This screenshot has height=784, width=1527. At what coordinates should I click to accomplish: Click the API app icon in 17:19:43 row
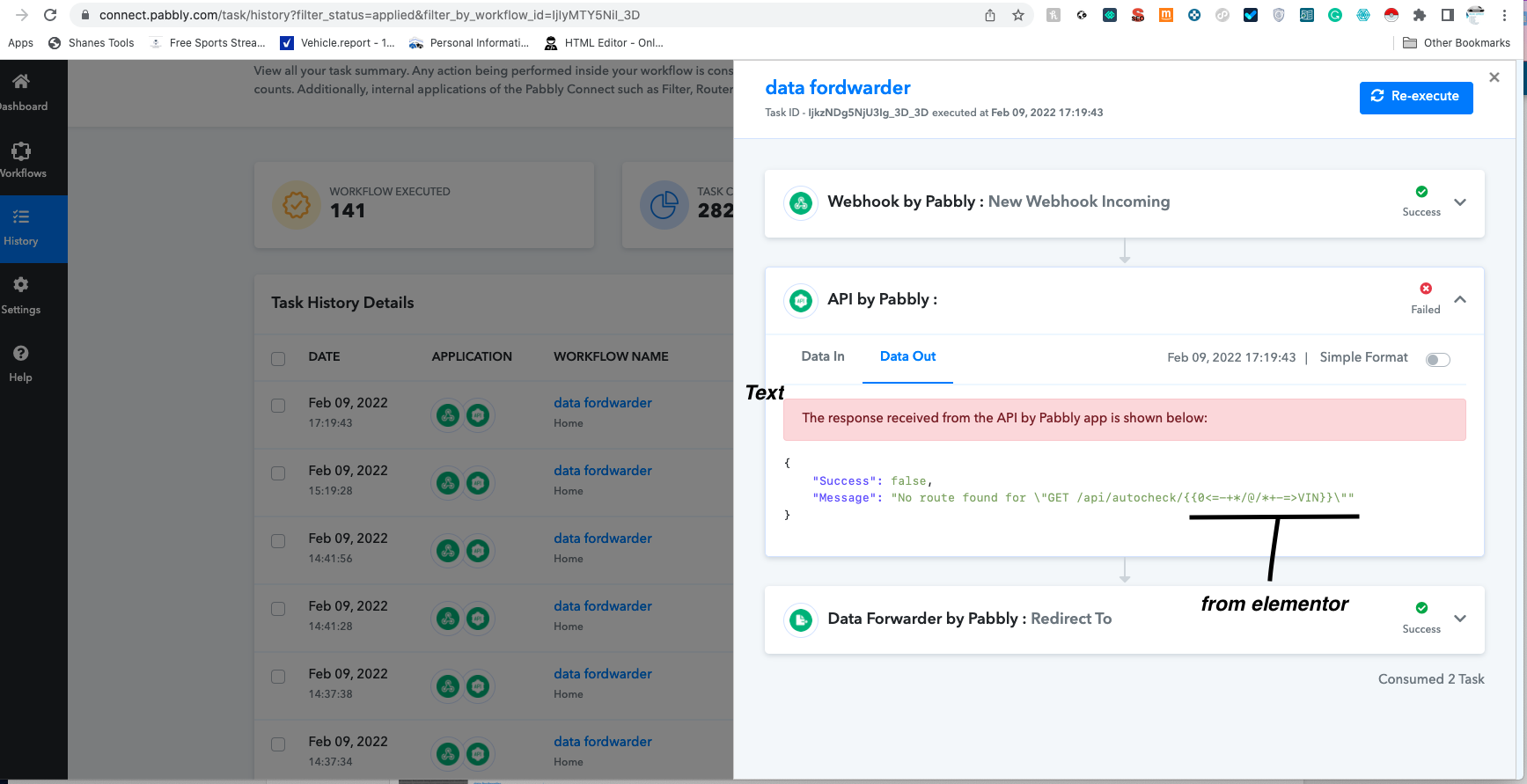pos(478,414)
